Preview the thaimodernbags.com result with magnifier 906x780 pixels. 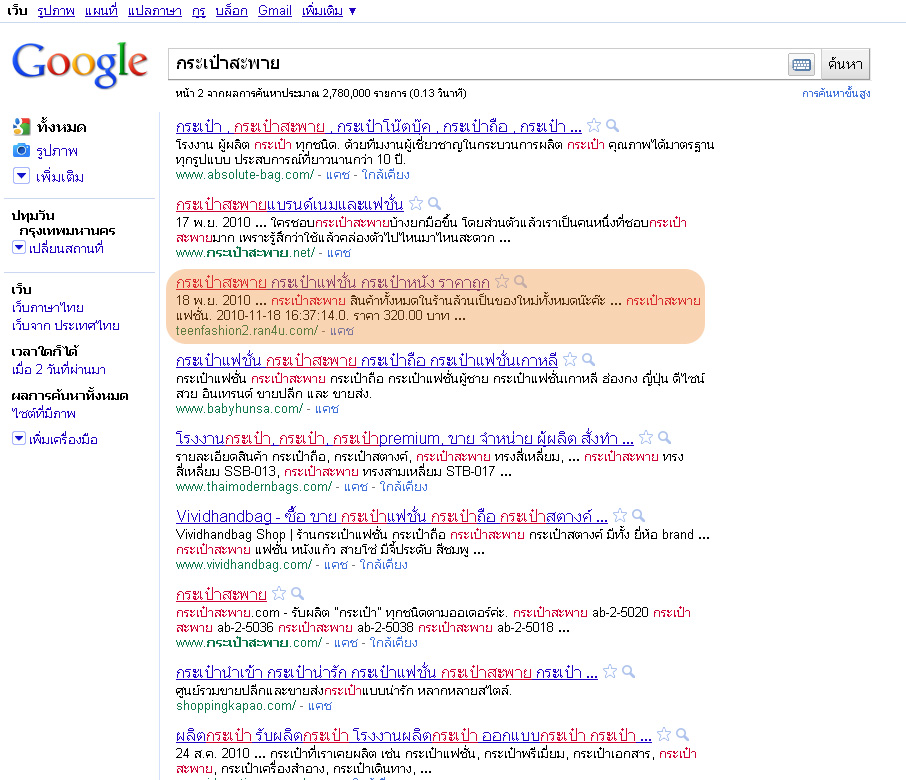click(664, 437)
